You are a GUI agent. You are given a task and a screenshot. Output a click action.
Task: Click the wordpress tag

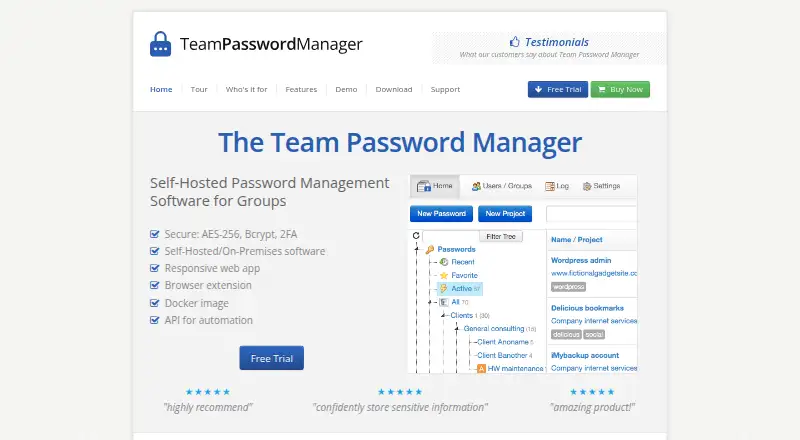click(x=568, y=287)
